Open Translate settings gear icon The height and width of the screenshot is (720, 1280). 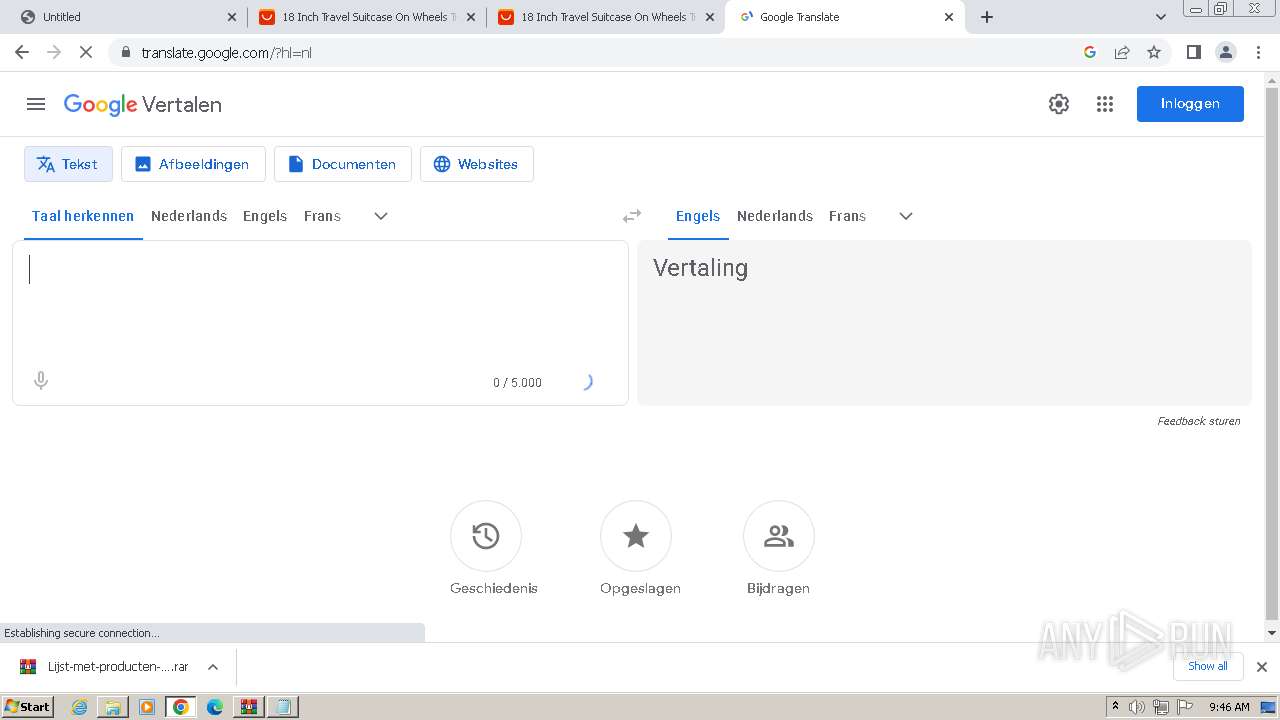[1059, 104]
